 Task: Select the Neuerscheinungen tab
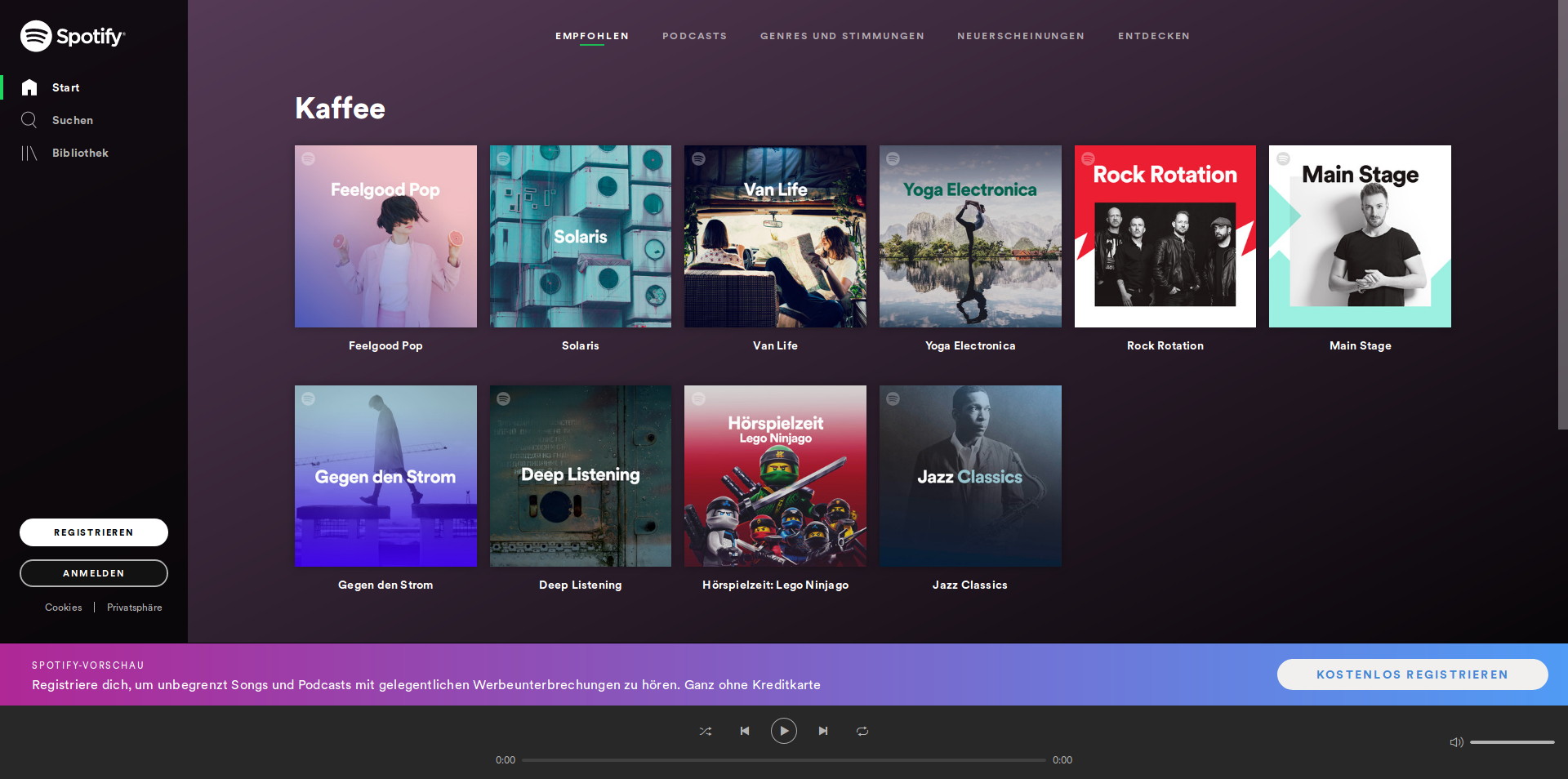pyautogui.click(x=1021, y=36)
